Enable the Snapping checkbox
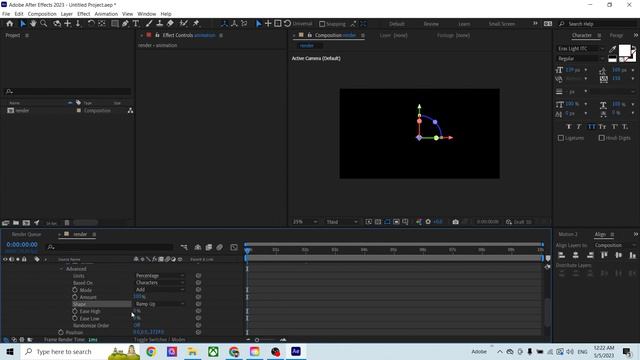Viewport: 640px width, 360px height. point(322,24)
